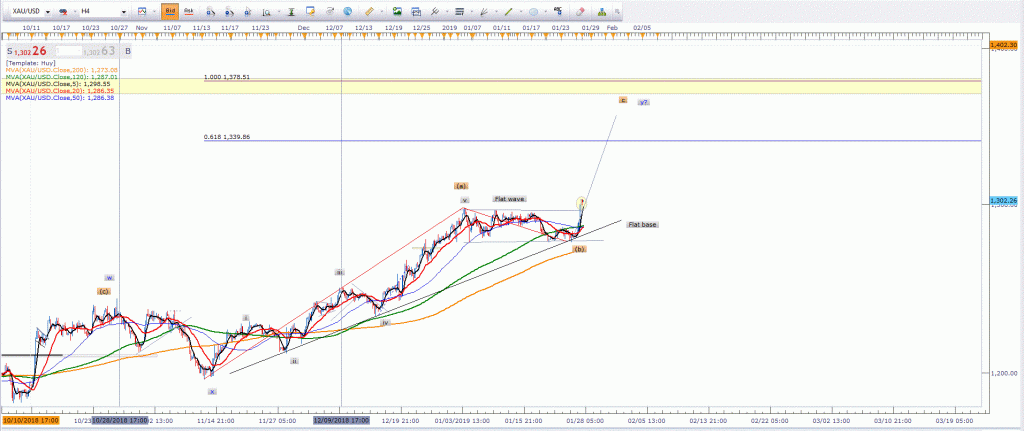Click the 12/09/2018 17:00 time marker
This screenshot has width=1024, height=431.
[x=341, y=422]
